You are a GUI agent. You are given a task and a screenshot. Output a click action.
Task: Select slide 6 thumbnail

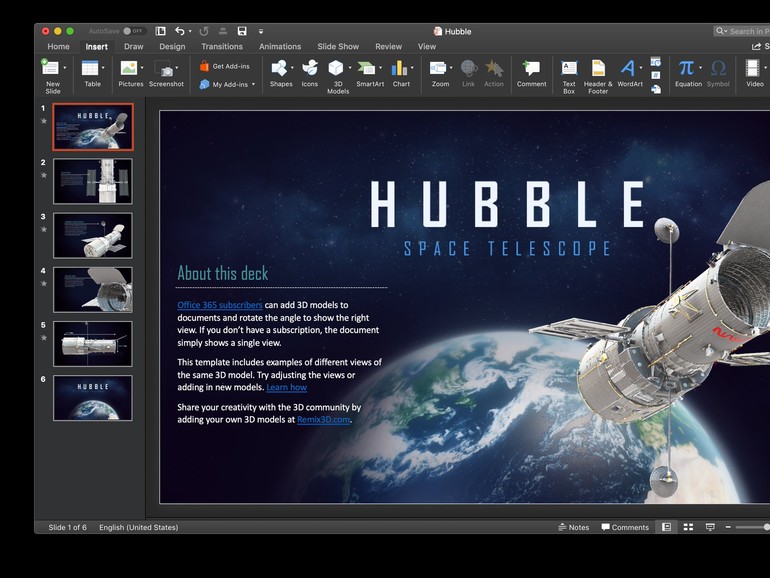pos(93,398)
